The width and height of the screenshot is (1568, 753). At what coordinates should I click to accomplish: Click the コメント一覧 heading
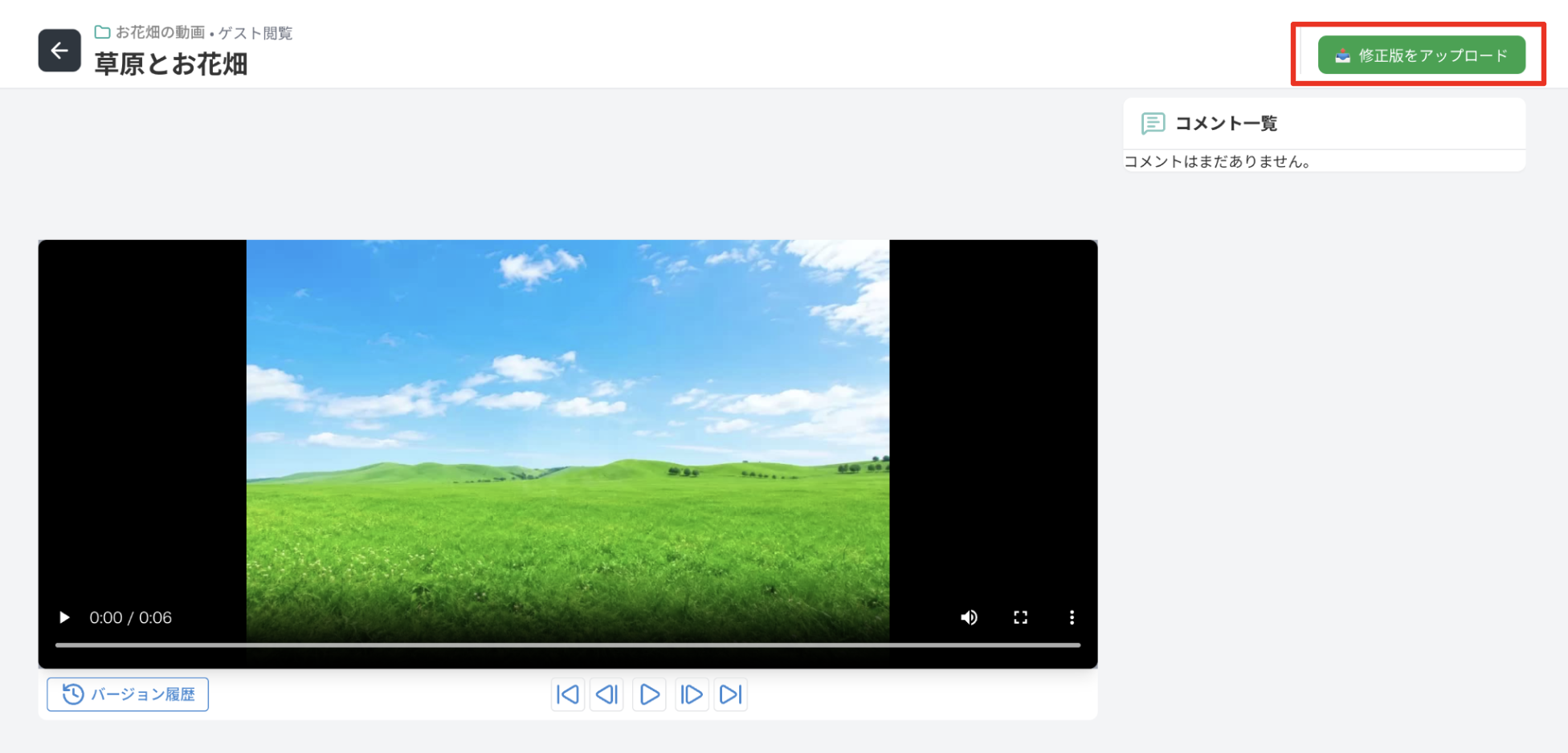pyautogui.click(x=1226, y=123)
